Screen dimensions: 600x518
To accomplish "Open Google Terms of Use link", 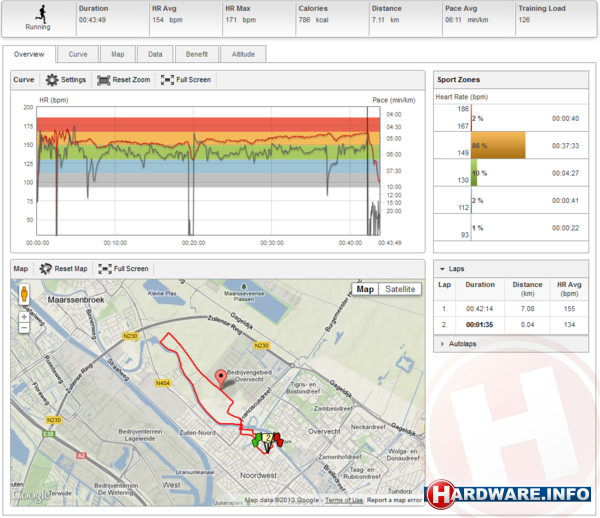I will tap(343, 499).
